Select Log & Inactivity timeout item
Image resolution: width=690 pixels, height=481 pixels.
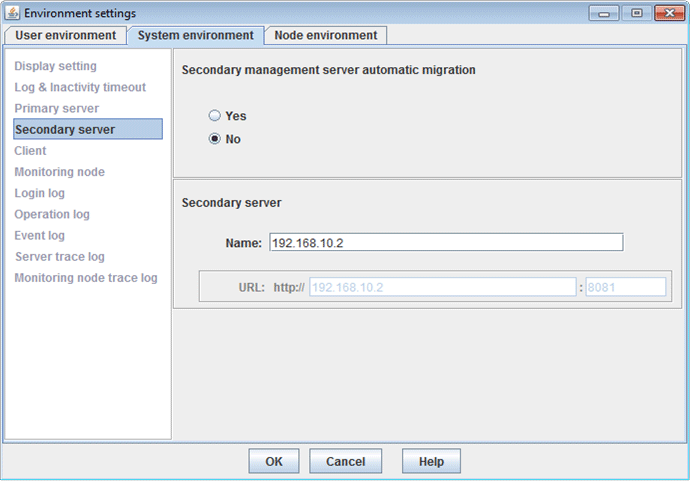(x=80, y=87)
